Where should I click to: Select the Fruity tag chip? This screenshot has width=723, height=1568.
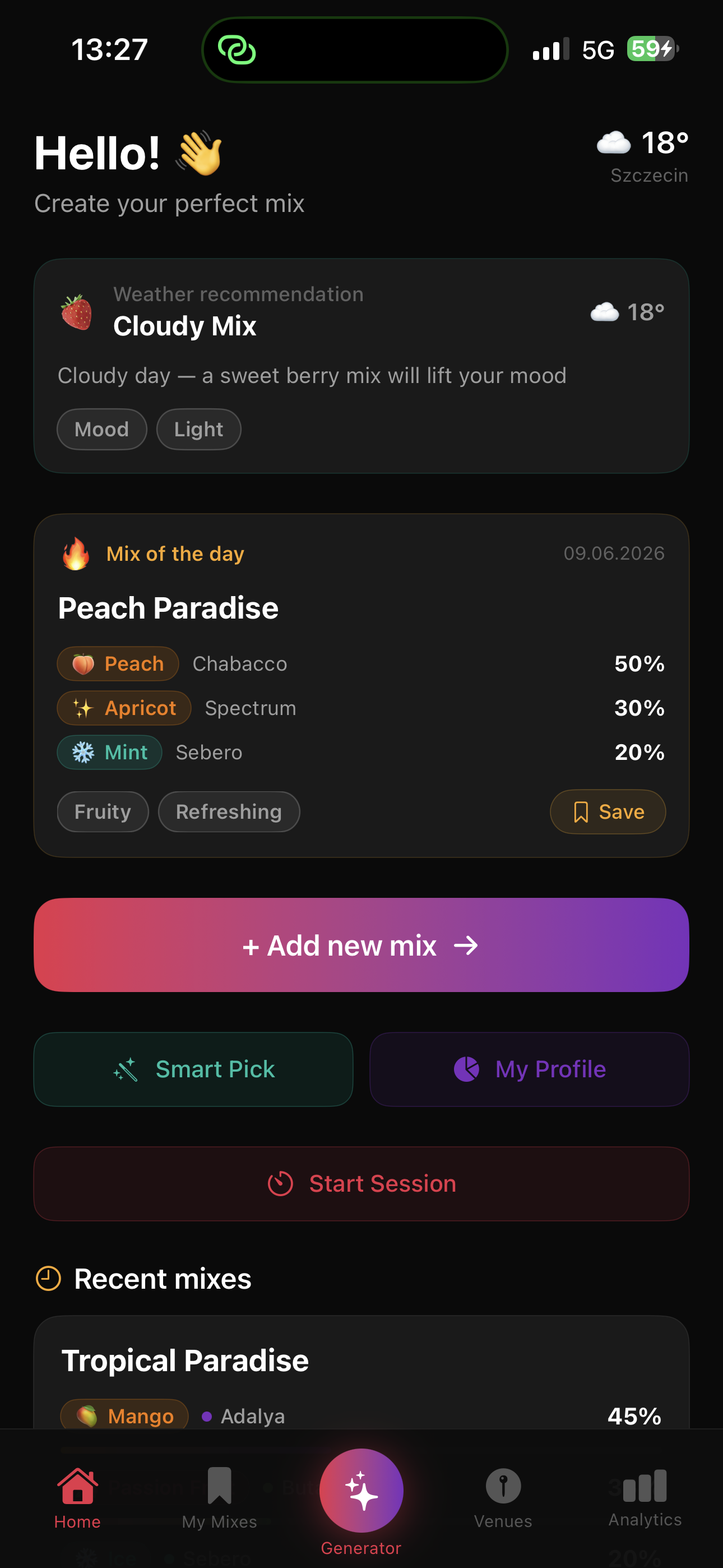[103, 811]
